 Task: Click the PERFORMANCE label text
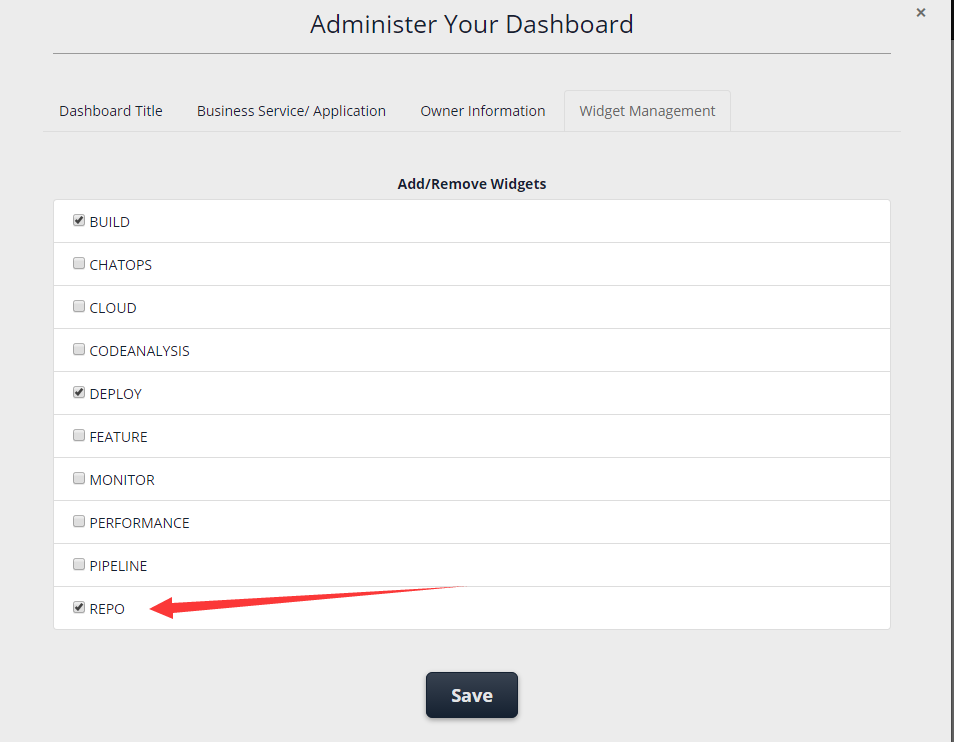tap(139, 523)
